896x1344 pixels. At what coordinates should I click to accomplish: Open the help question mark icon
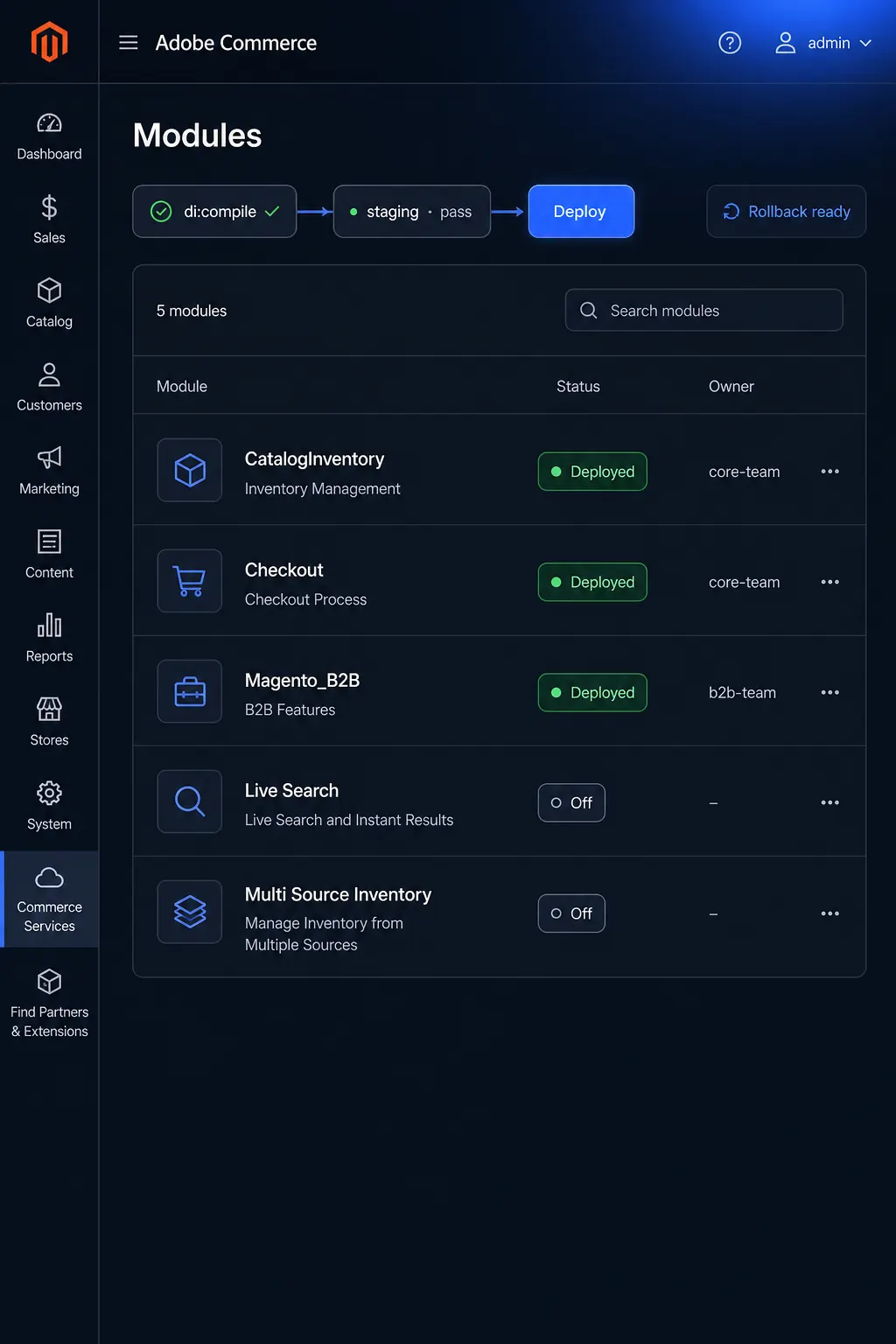click(730, 42)
